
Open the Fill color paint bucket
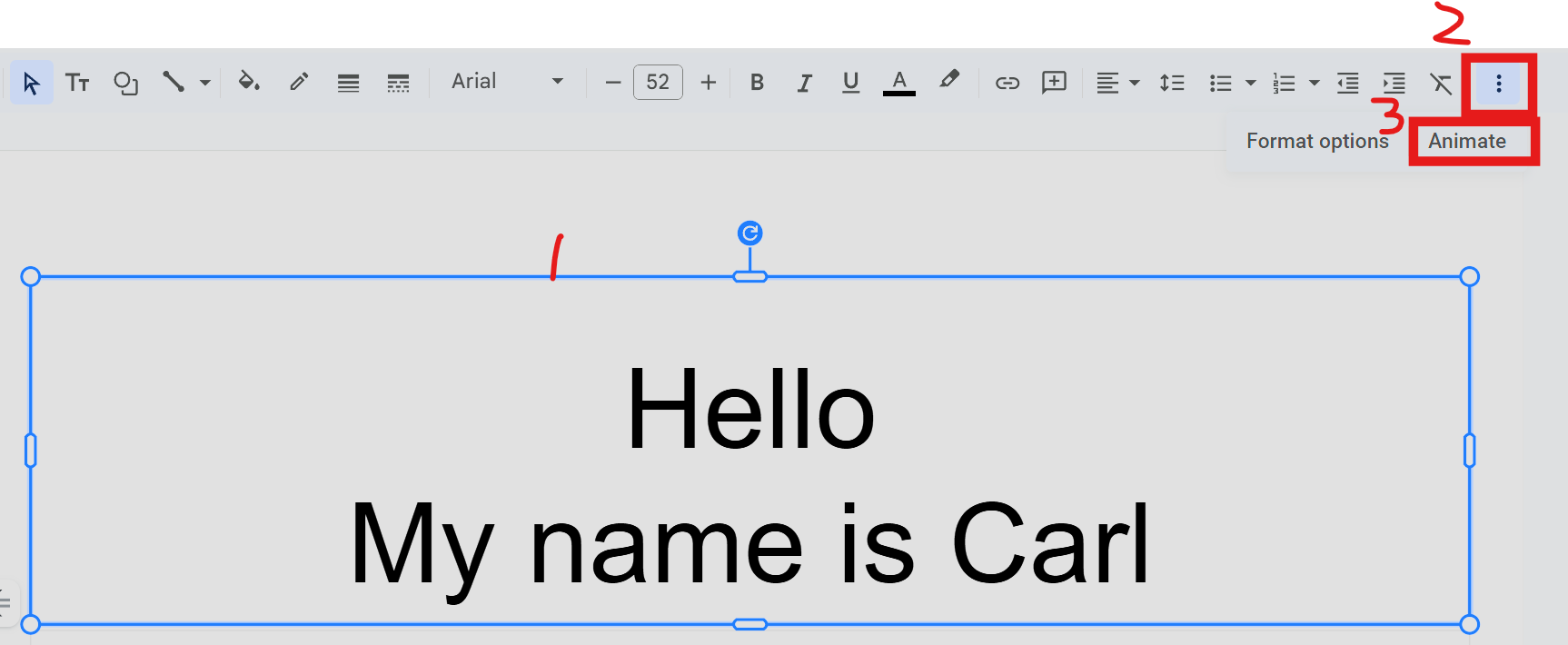click(x=248, y=83)
